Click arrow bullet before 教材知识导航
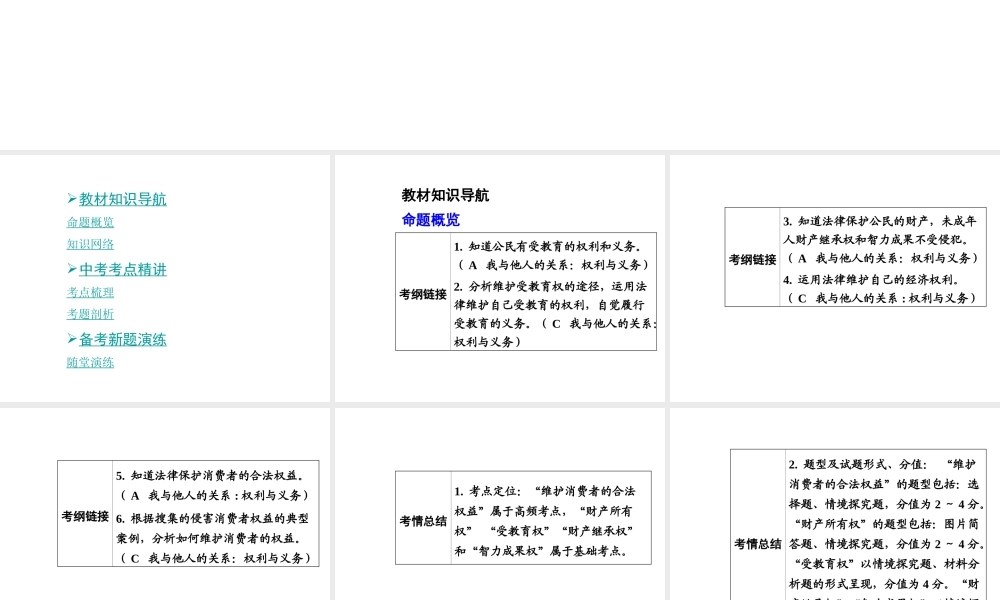 click(x=72, y=199)
